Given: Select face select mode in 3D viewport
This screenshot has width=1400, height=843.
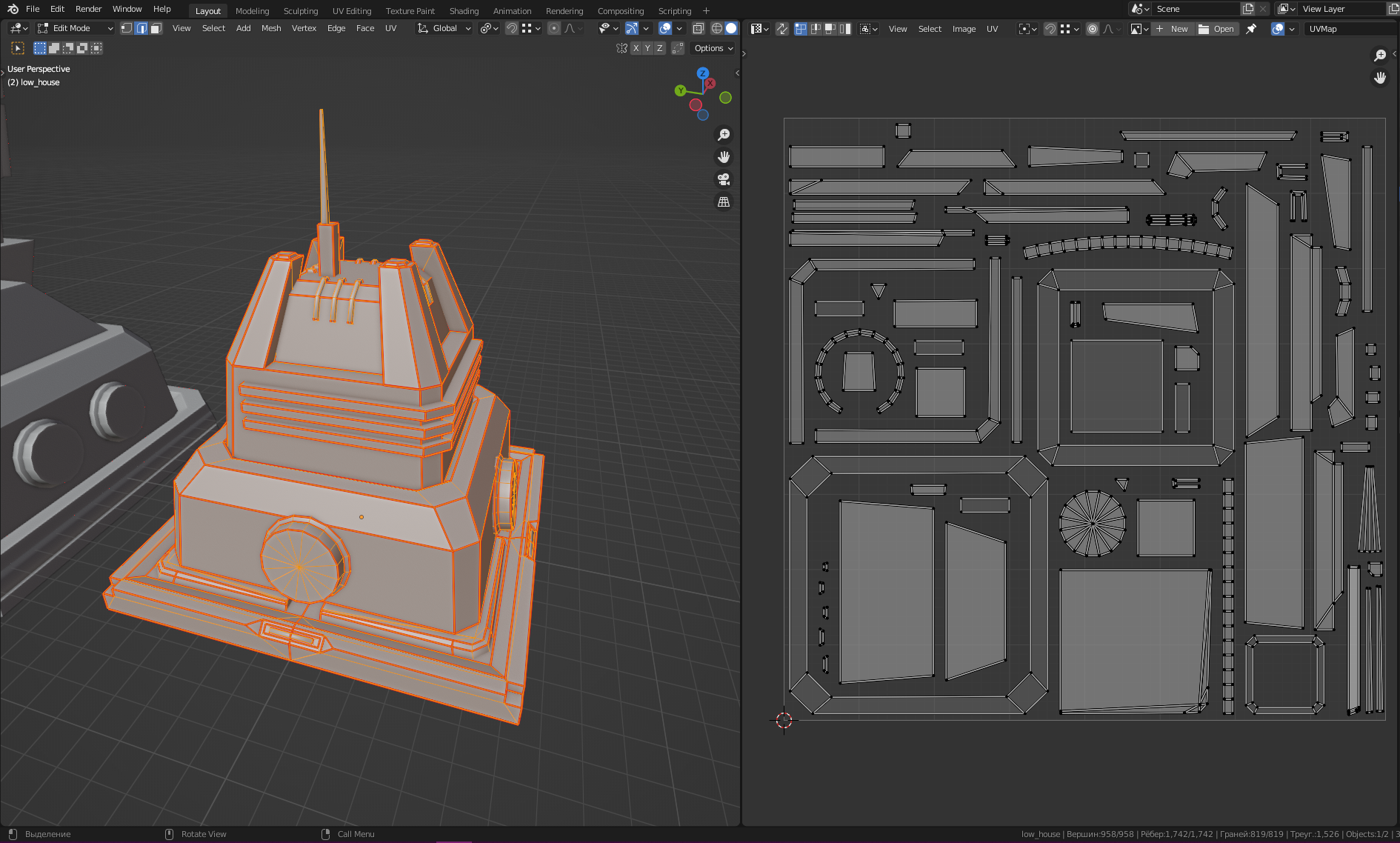Looking at the screenshot, I should click(156, 28).
